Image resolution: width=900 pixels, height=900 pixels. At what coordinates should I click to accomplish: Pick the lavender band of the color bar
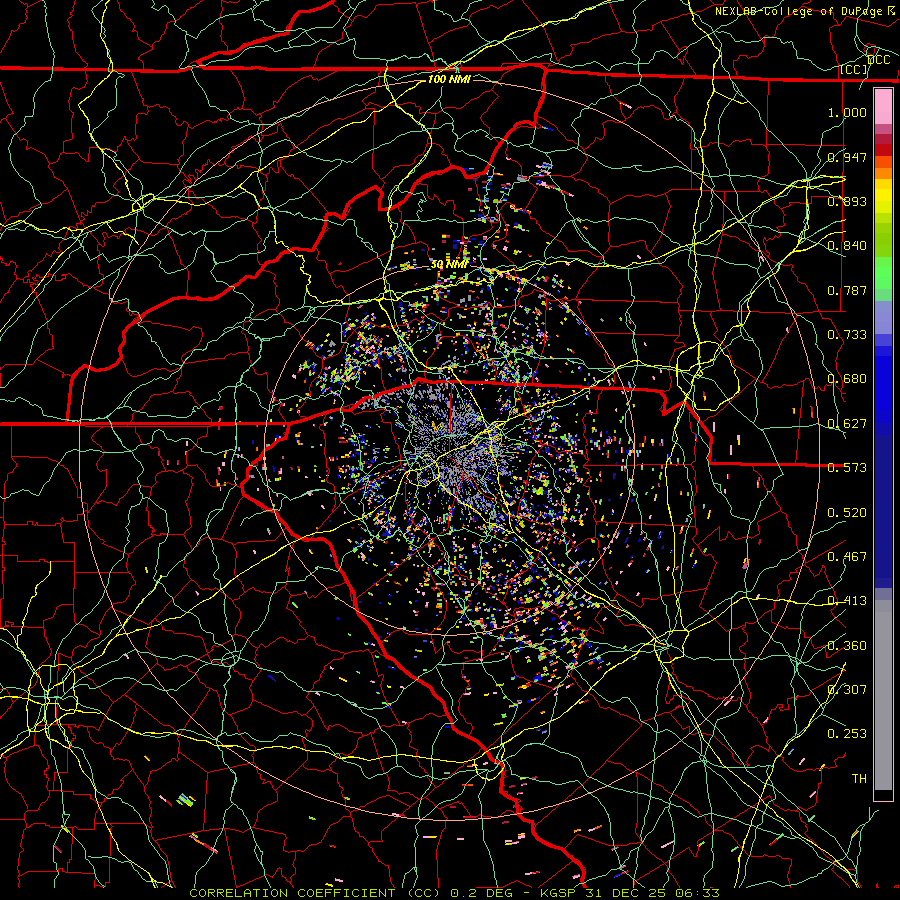[x=883, y=317]
